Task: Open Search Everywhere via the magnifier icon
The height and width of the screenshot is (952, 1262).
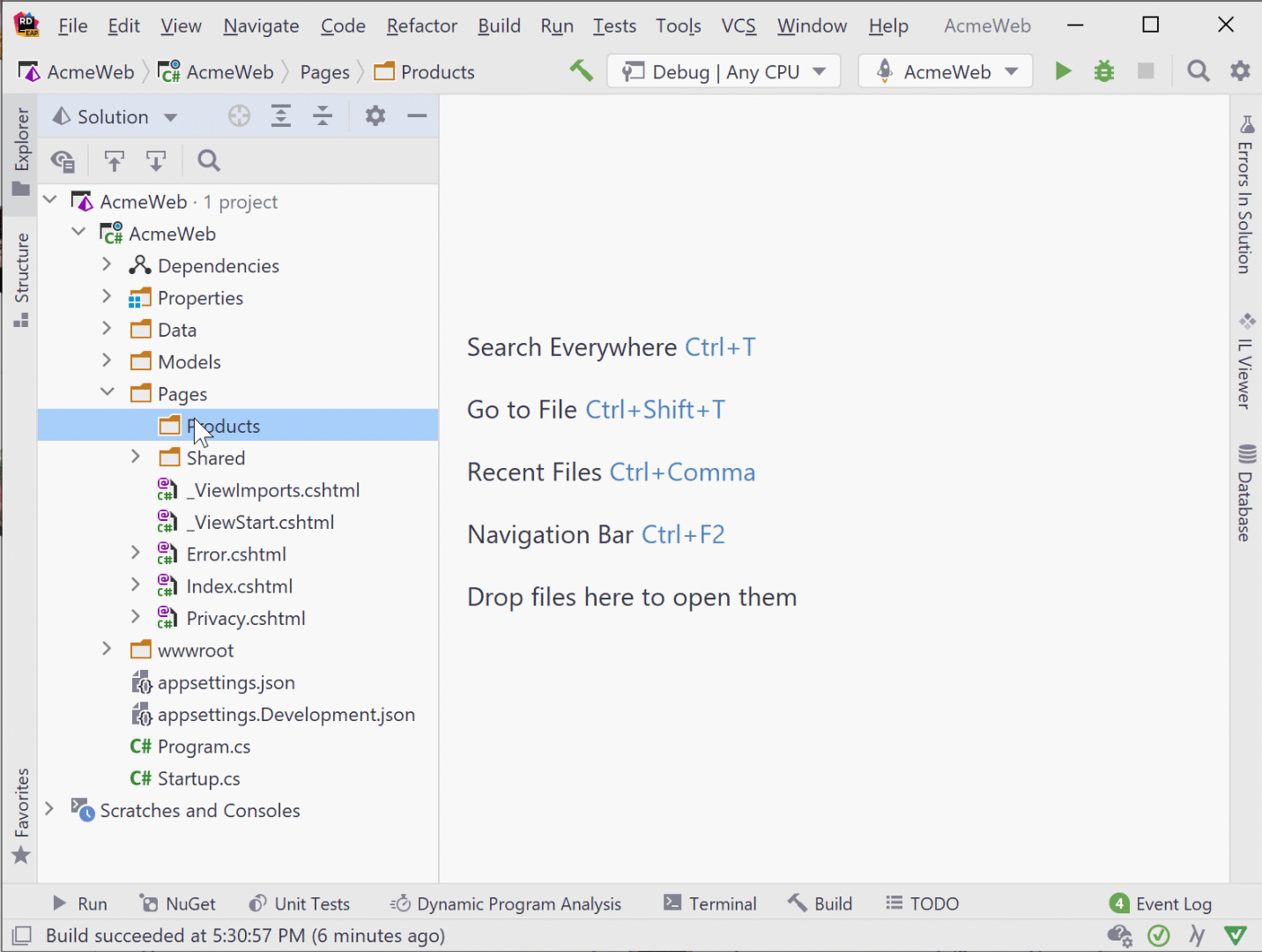Action: 1198,71
